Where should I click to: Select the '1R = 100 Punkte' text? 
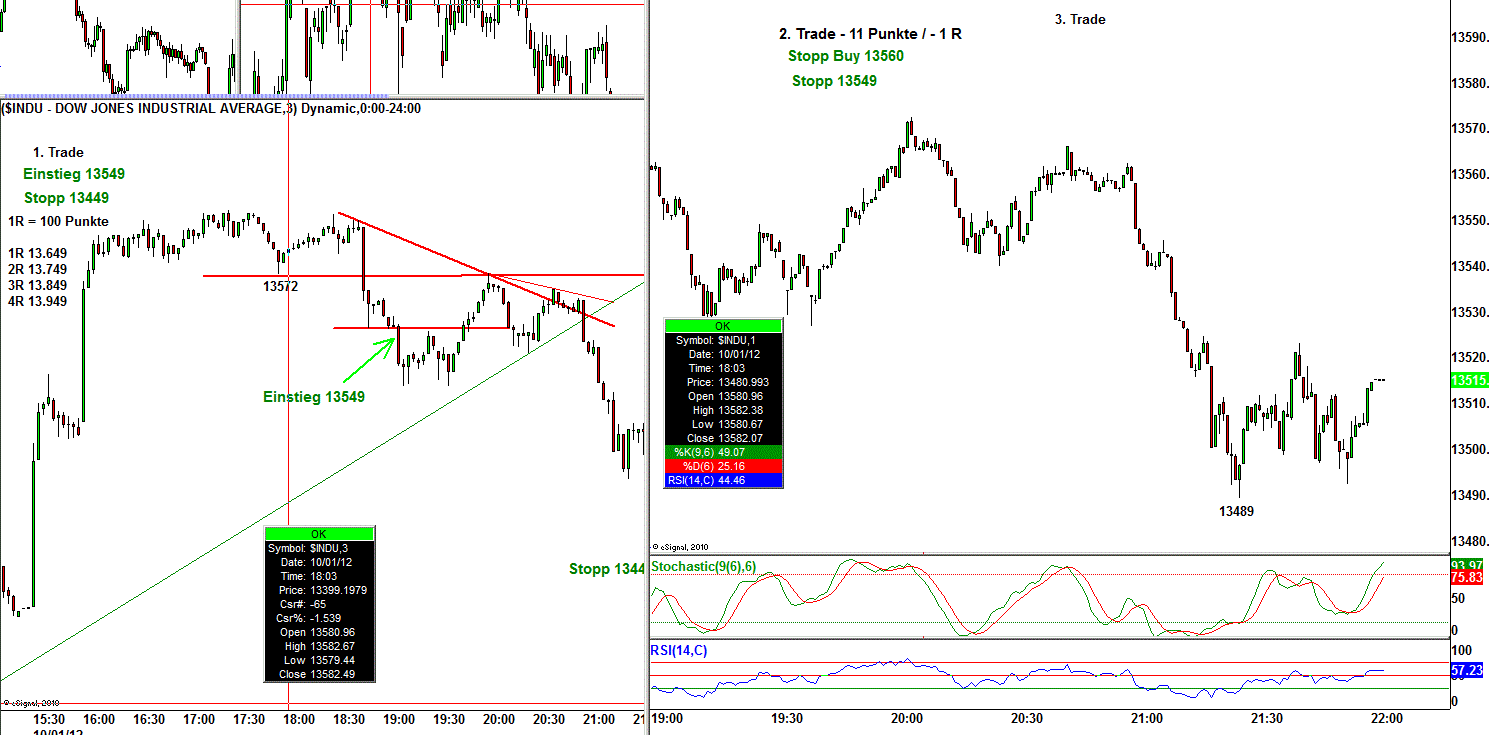58,222
